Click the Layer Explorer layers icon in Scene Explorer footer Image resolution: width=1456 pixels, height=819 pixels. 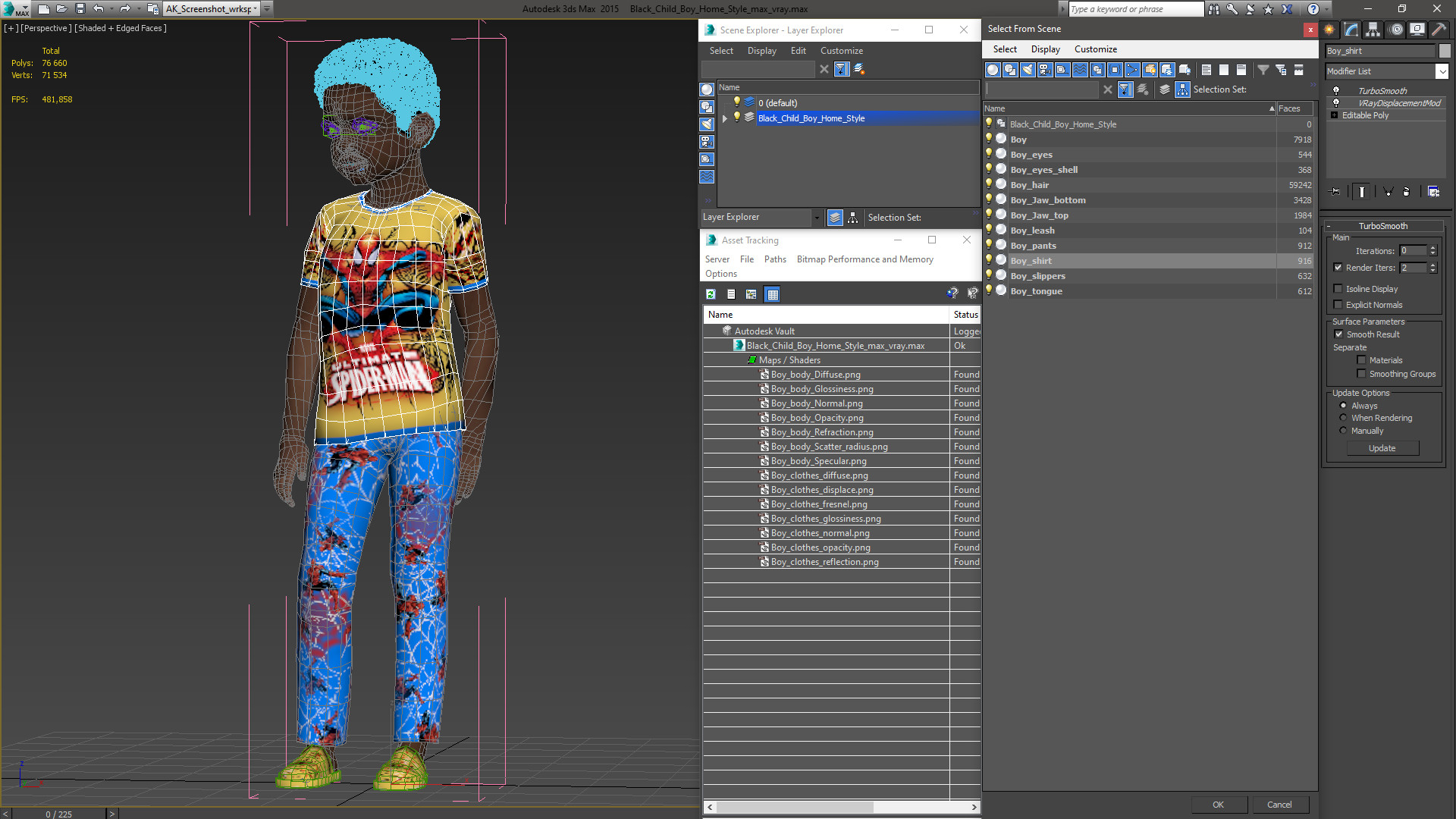tap(835, 218)
